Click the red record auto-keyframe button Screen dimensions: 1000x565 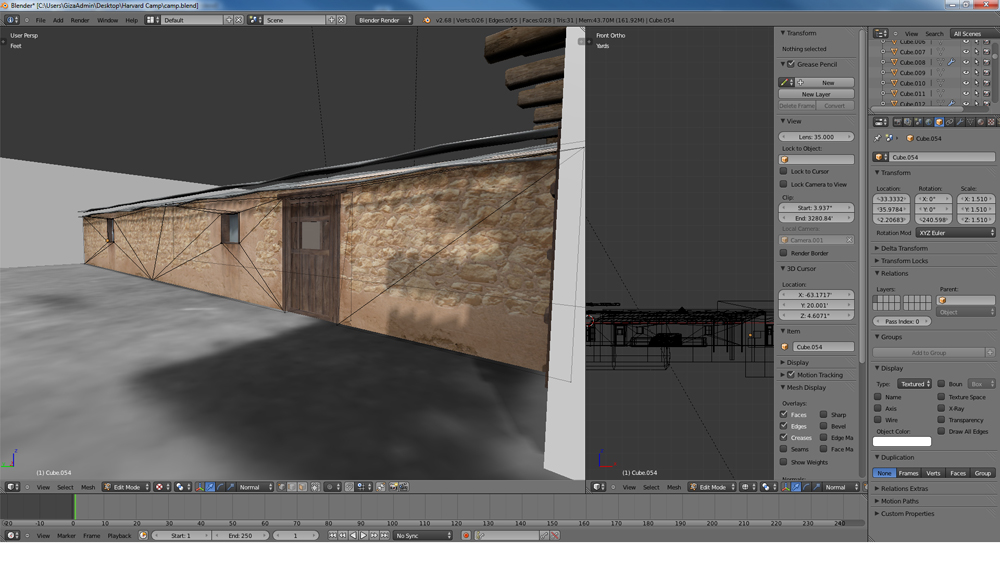(466, 536)
